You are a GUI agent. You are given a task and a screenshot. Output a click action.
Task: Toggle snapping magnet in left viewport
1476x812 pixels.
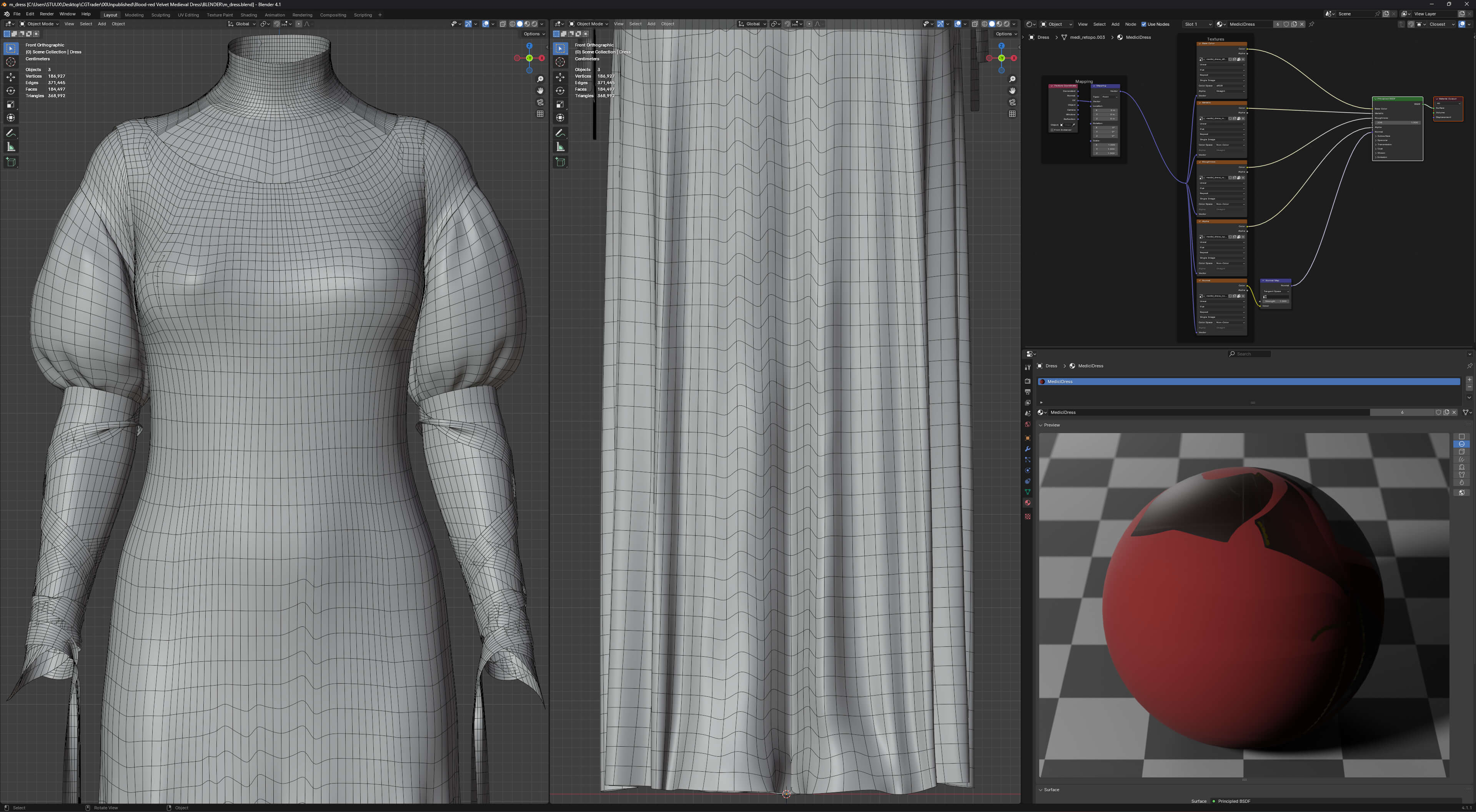click(277, 24)
